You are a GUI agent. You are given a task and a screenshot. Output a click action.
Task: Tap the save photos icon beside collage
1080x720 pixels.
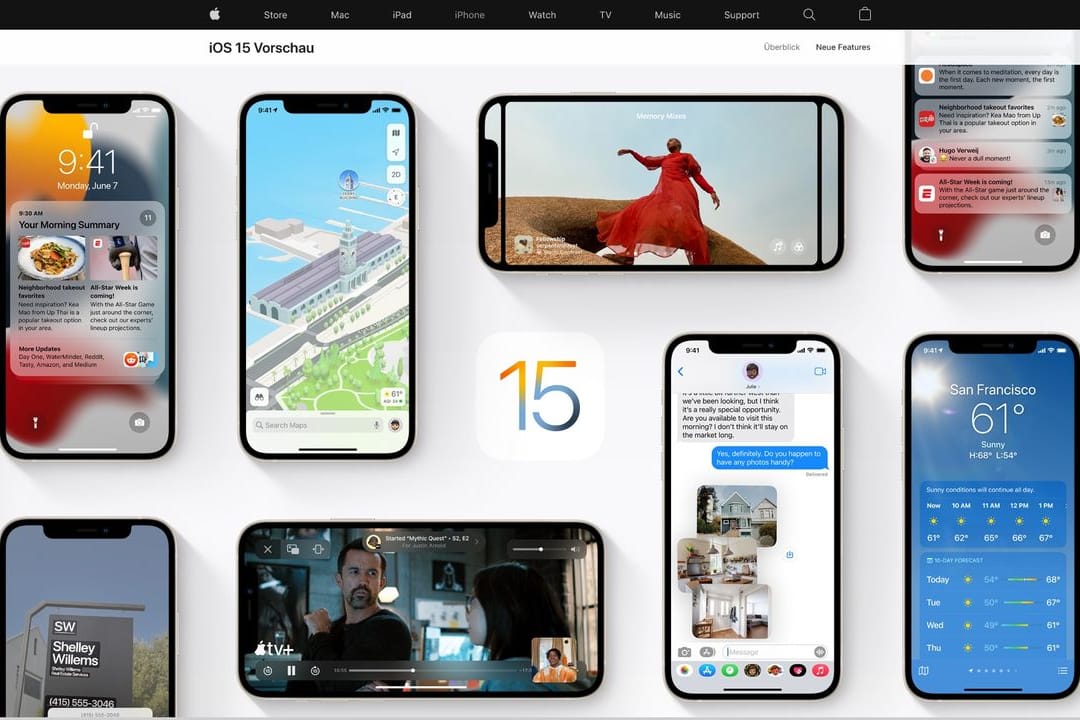pos(790,554)
